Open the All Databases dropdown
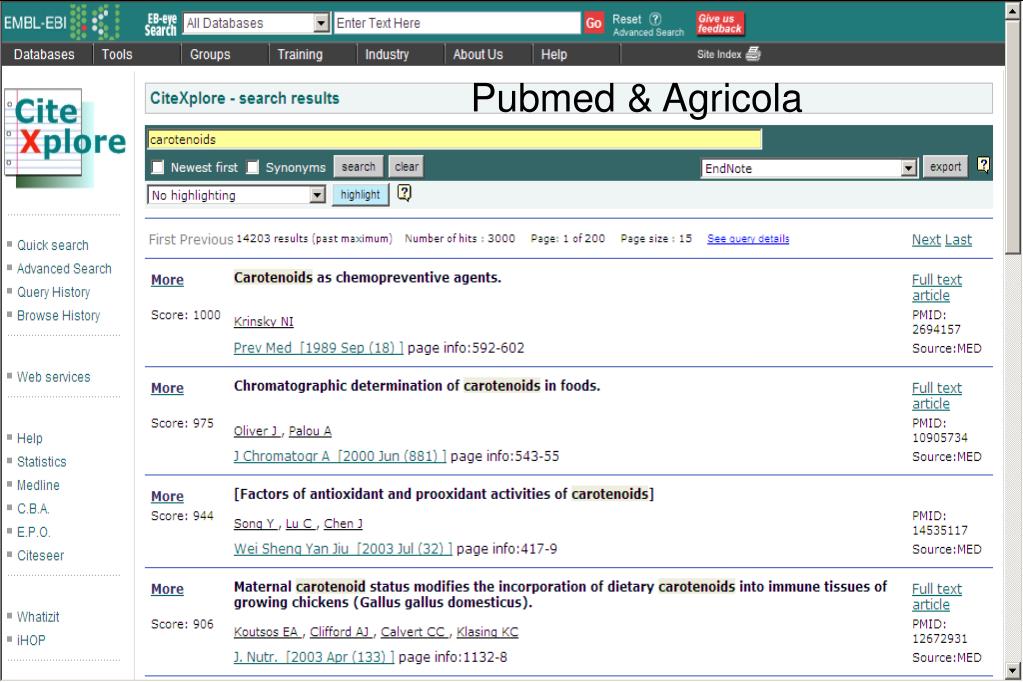1023x682 pixels. coord(256,23)
